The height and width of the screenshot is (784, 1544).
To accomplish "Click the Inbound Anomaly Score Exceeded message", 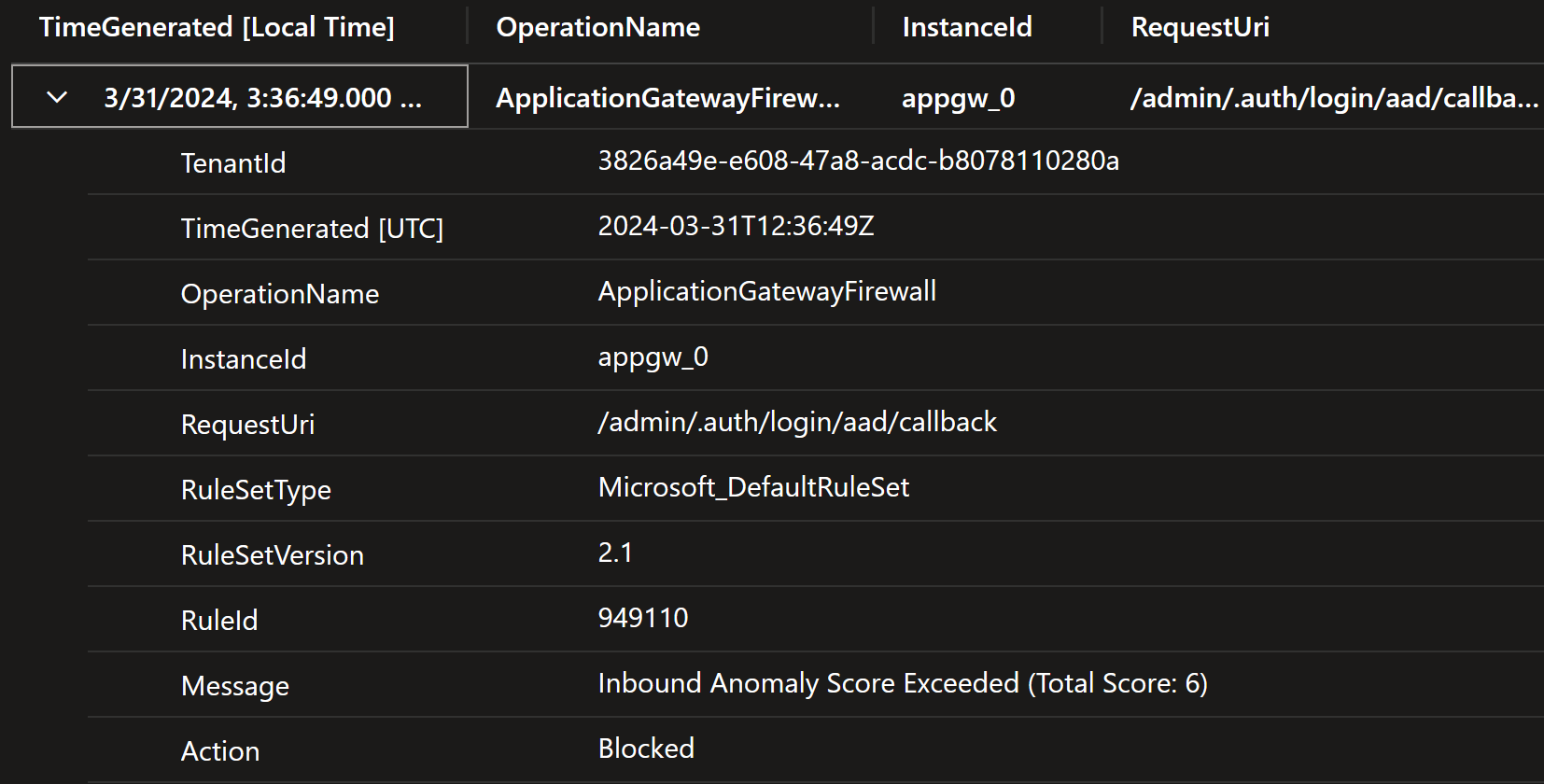I will click(x=904, y=683).
